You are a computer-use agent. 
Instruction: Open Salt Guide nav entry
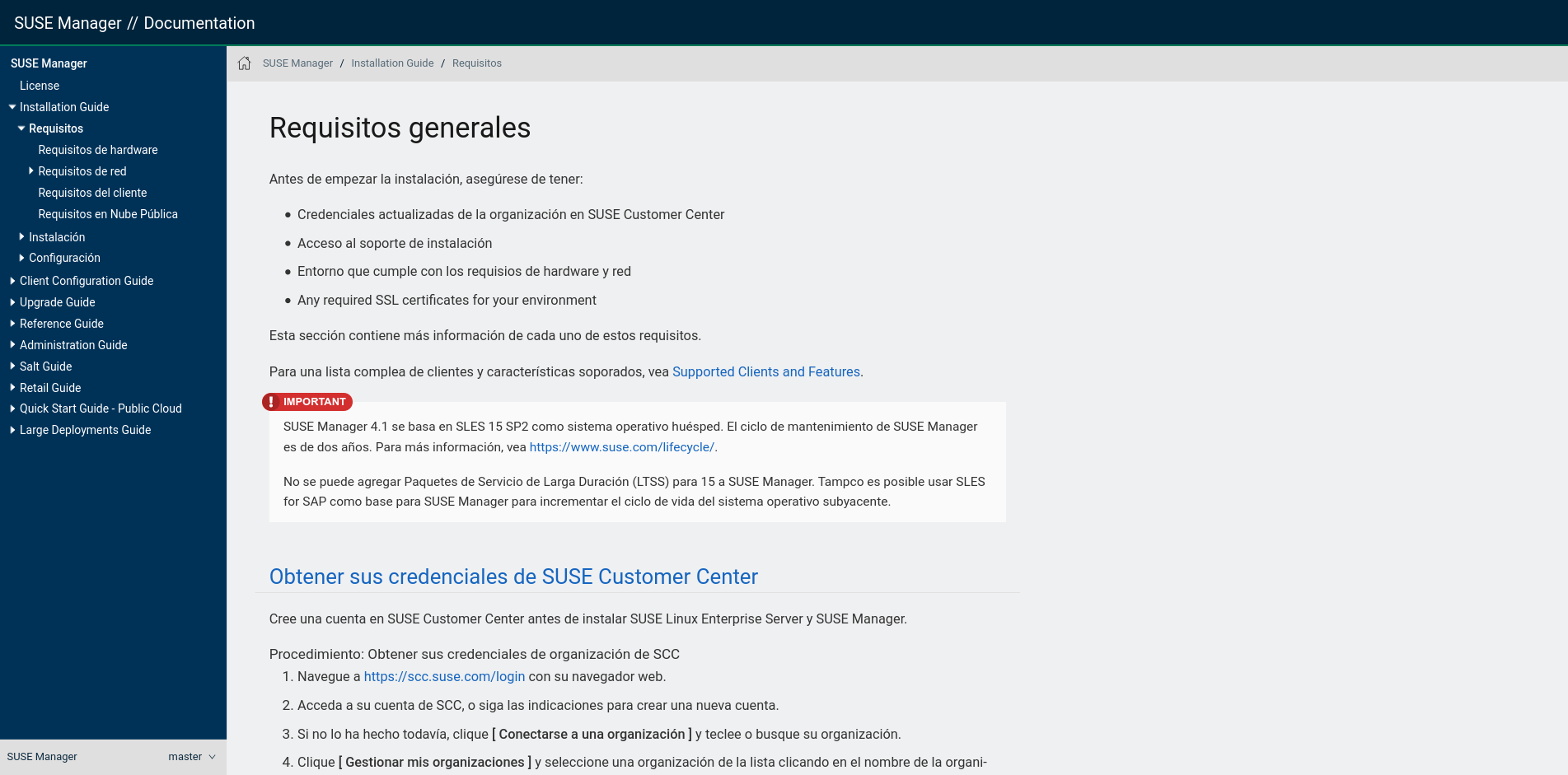(x=46, y=366)
